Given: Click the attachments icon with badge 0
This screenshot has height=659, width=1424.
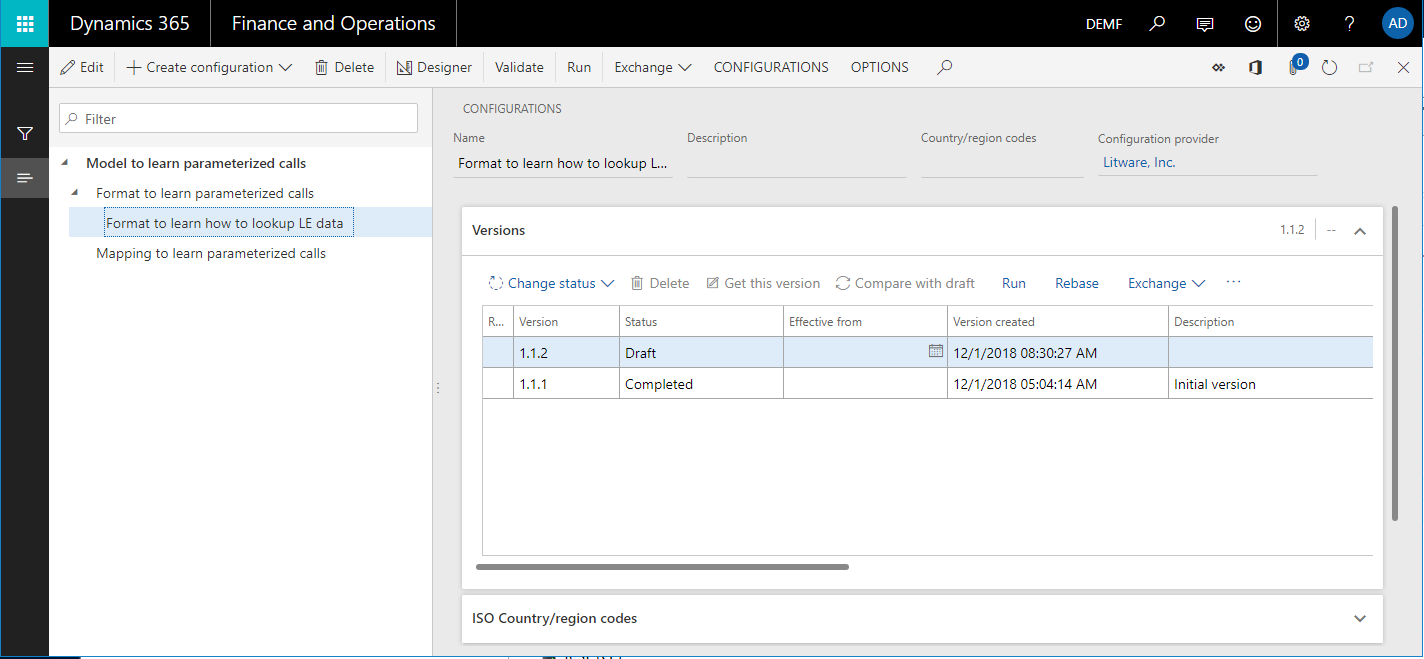Looking at the screenshot, I should pyautogui.click(x=1295, y=66).
